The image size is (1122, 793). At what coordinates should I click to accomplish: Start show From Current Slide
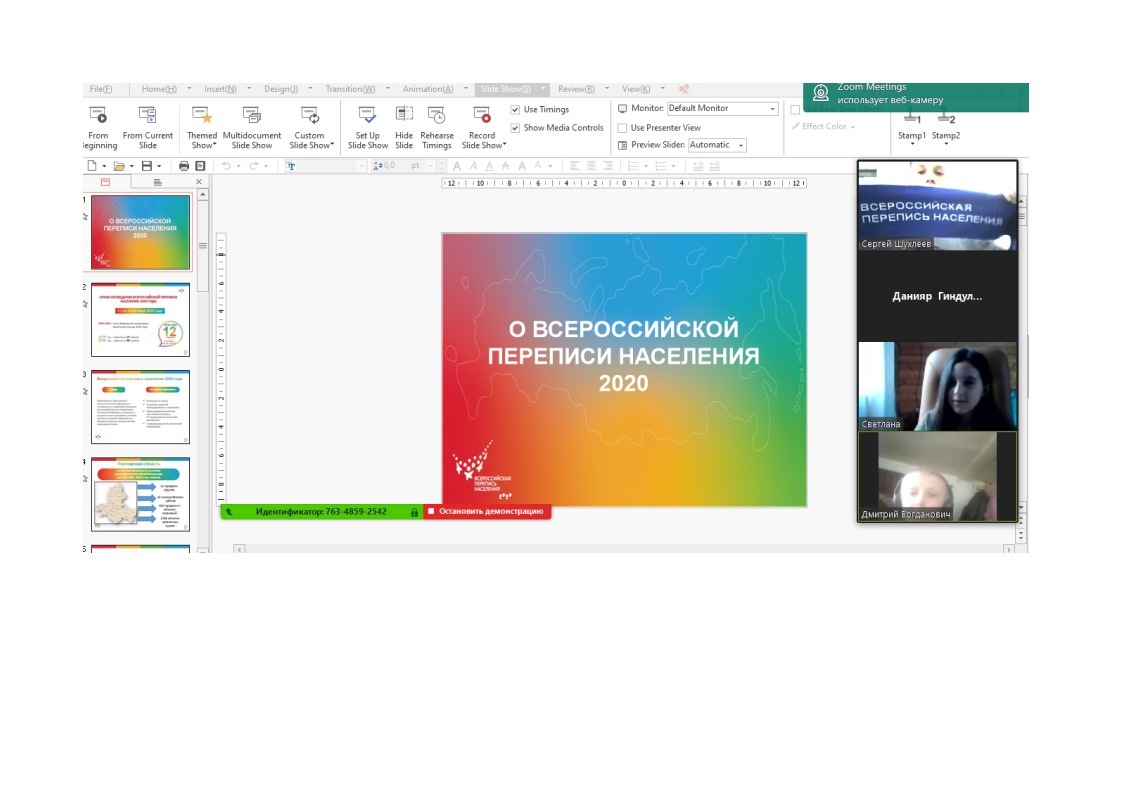pyautogui.click(x=148, y=127)
